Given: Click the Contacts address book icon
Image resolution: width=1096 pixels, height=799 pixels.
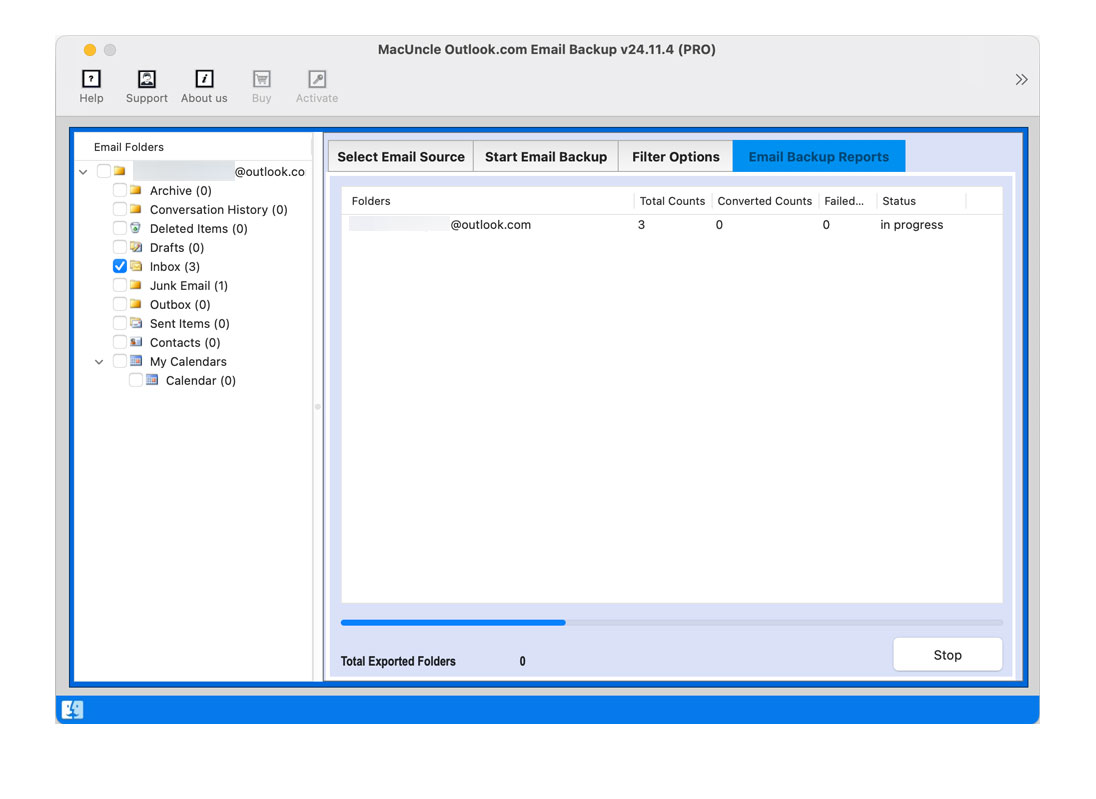Looking at the screenshot, I should click(x=134, y=342).
